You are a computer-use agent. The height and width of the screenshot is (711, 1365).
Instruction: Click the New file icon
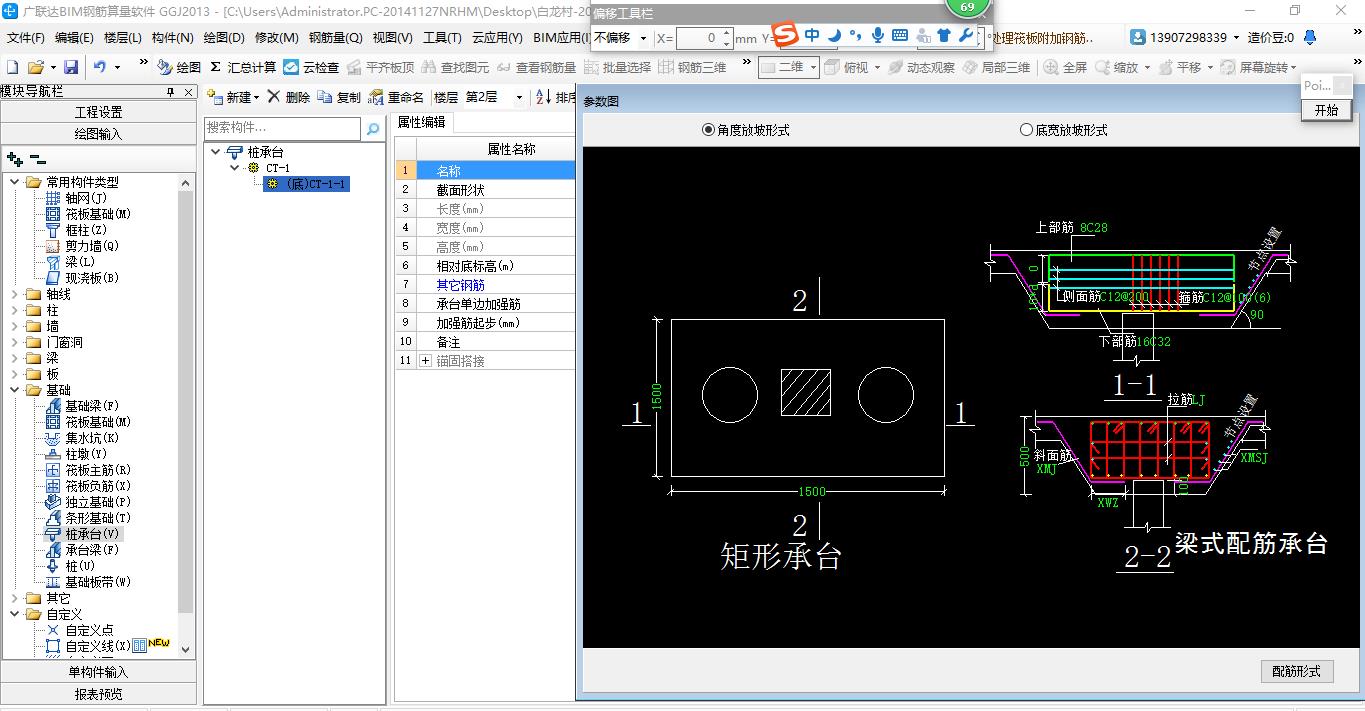click(12, 67)
